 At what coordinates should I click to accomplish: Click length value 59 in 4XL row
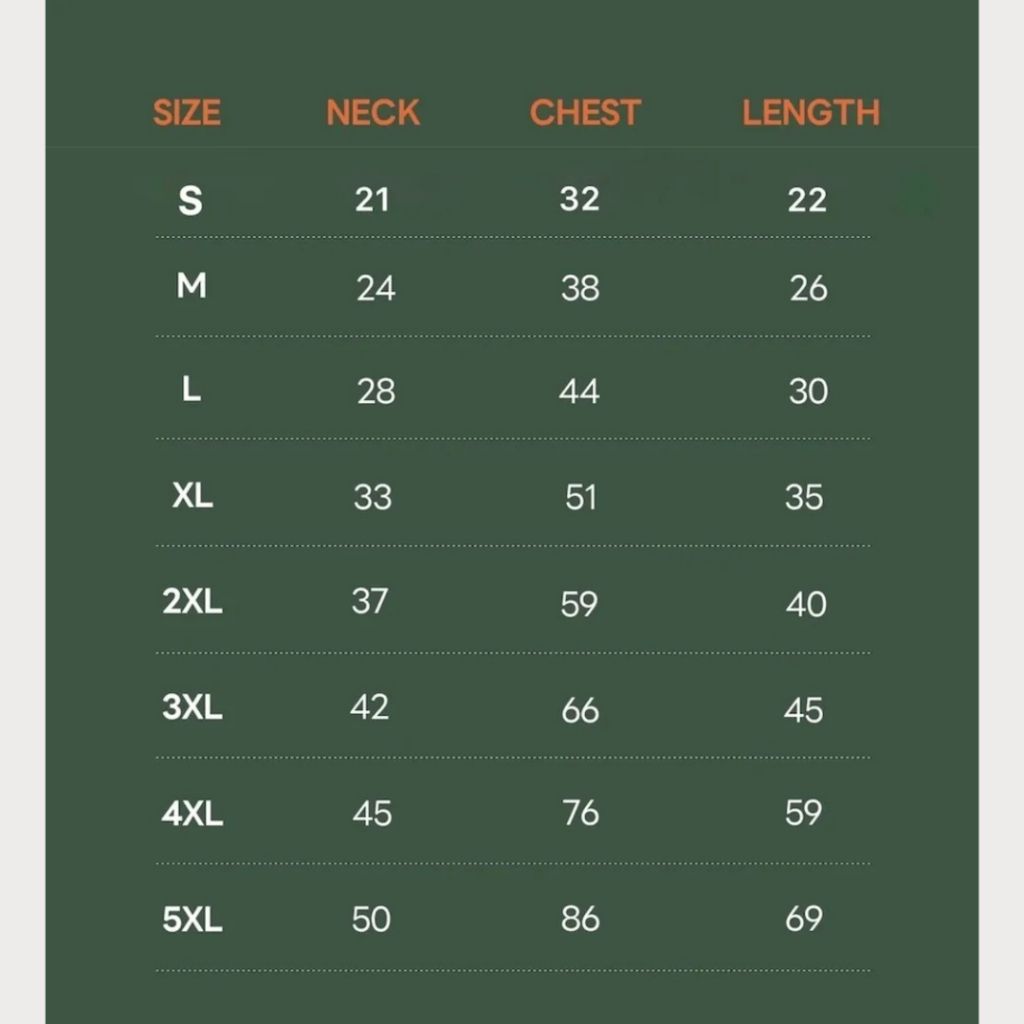(x=803, y=813)
